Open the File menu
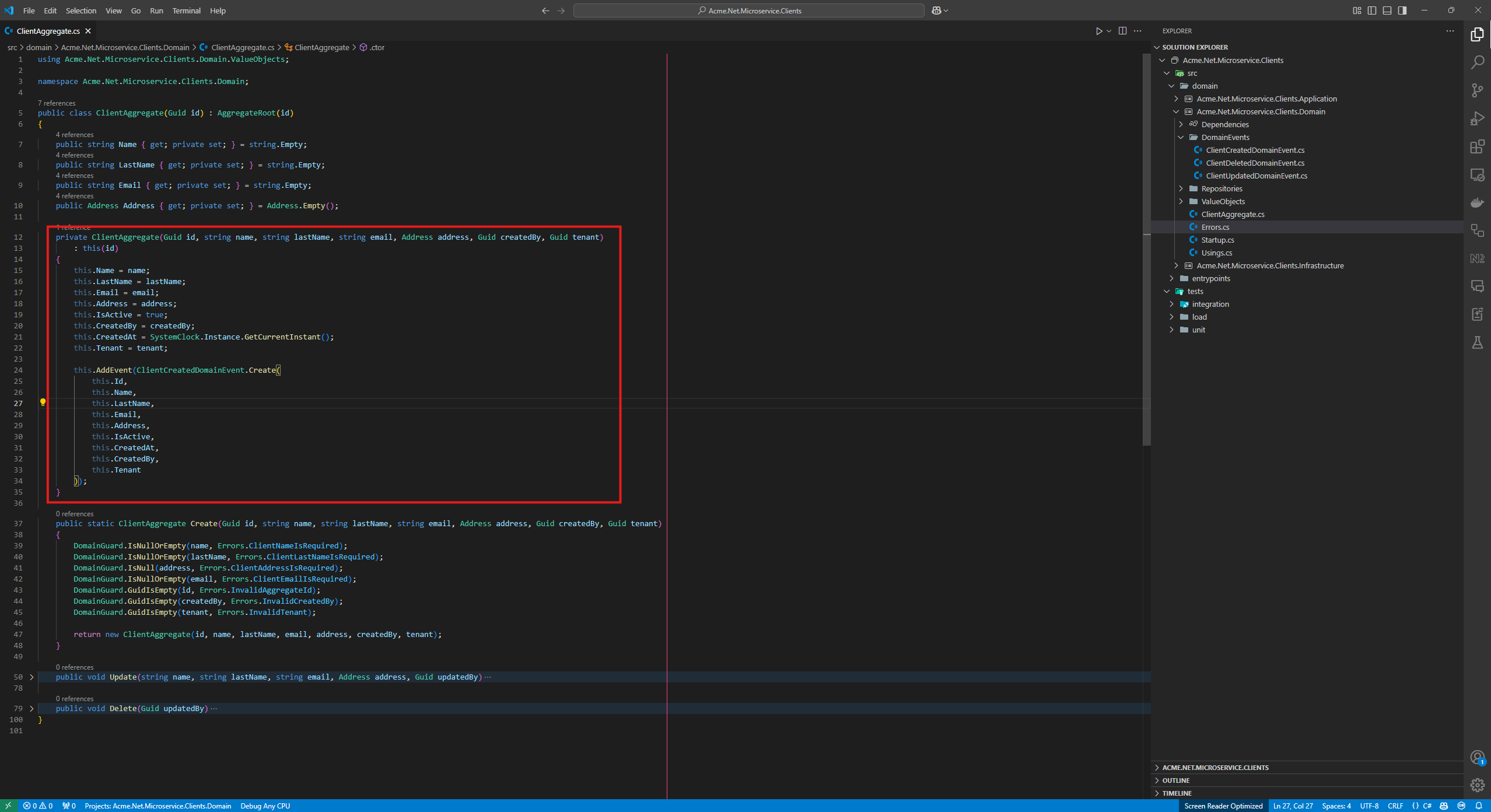The height and width of the screenshot is (812, 1491). tap(29, 10)
